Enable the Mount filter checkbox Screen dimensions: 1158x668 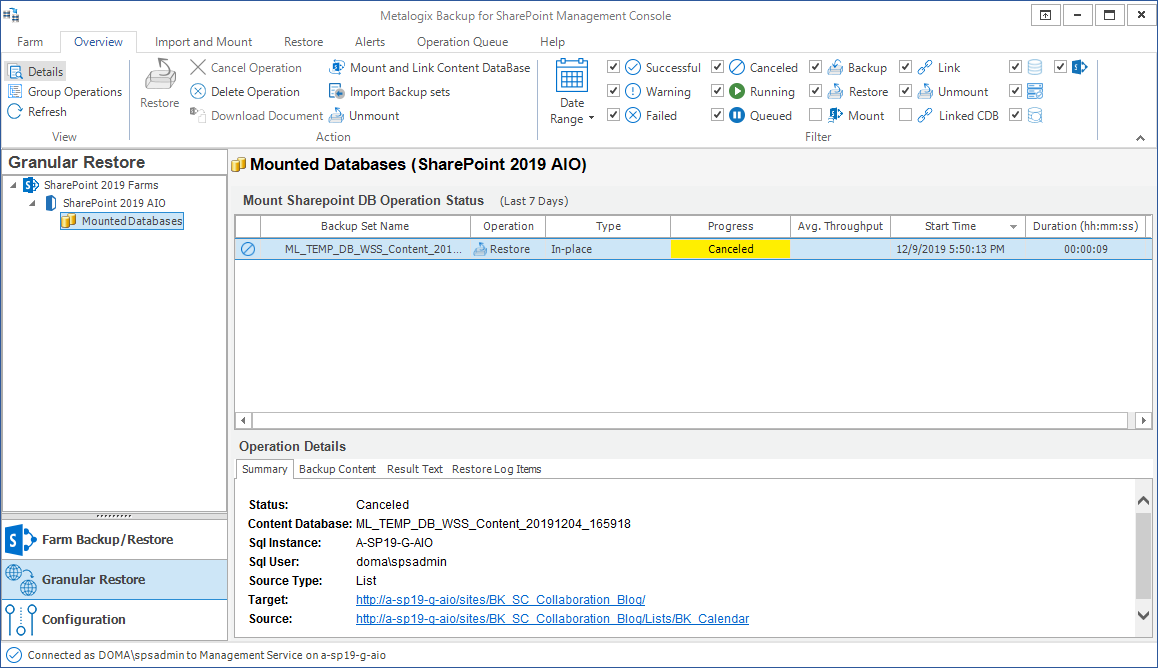[816, 116]
